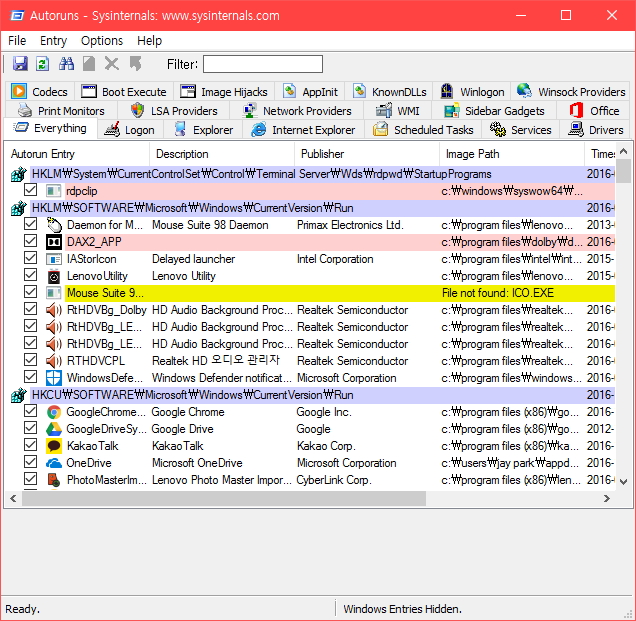
Task: Click the Properties page toolbar icon
Action: 89,64
